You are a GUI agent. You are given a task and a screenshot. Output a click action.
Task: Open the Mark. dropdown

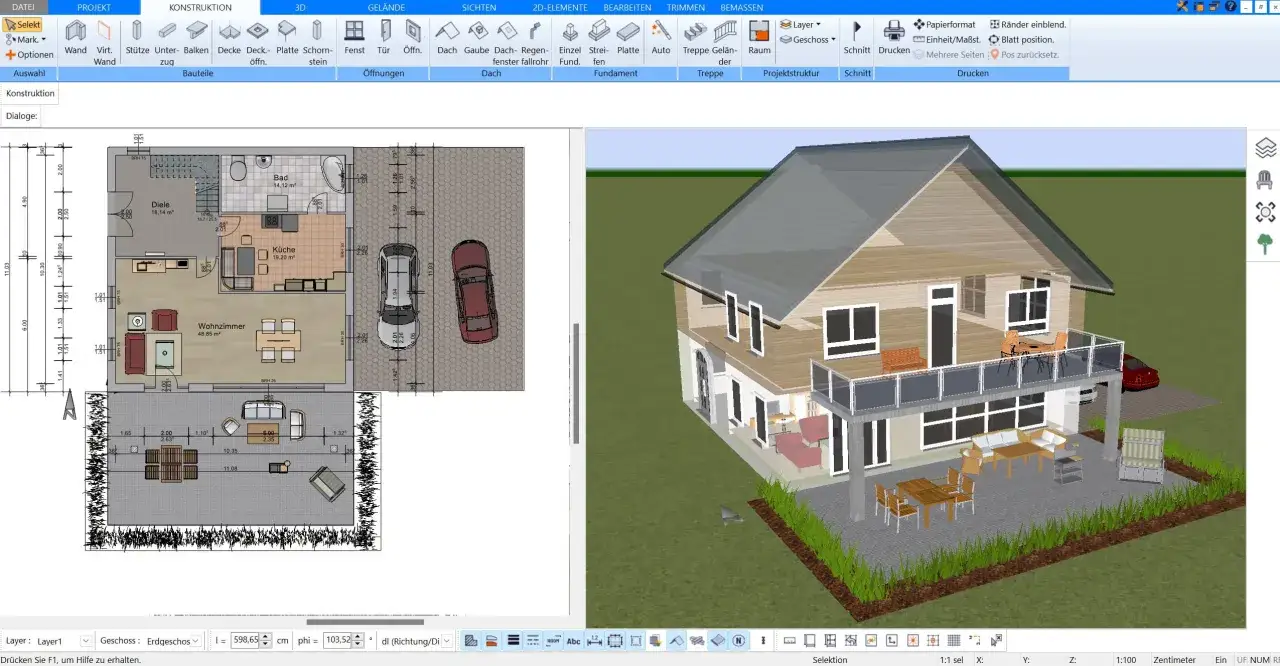point(25,39)
